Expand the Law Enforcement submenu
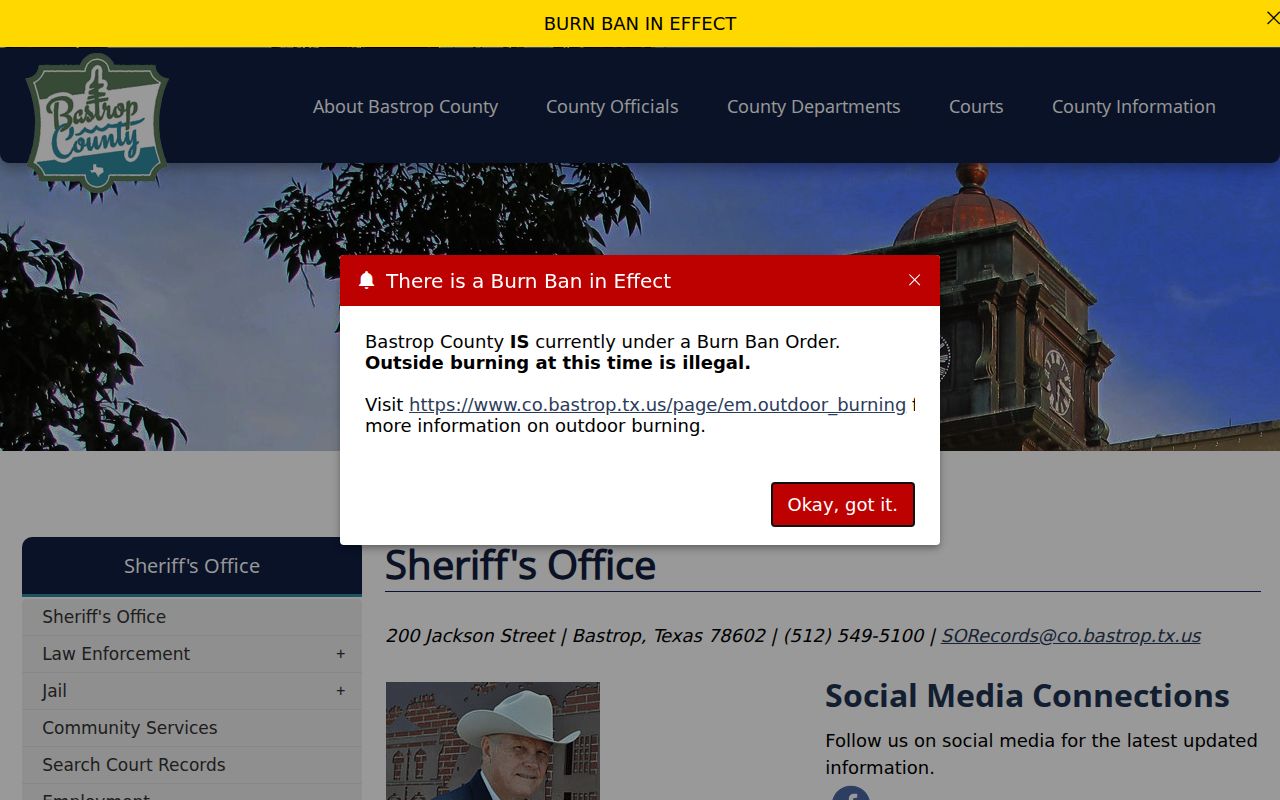Viewport: 1280px width, 800px height. tap(340, 654)
